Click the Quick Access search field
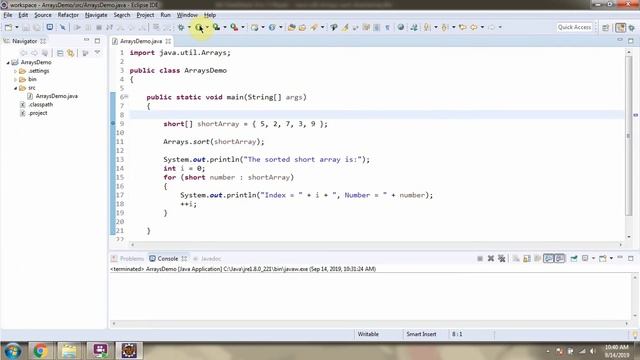640x360 pixels. 574,27
